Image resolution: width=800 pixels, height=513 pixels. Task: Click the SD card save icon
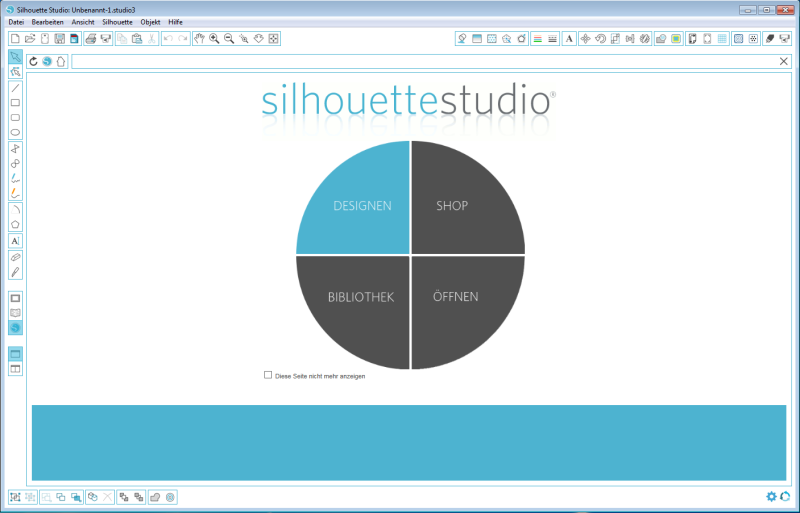(x=74, y=39)
